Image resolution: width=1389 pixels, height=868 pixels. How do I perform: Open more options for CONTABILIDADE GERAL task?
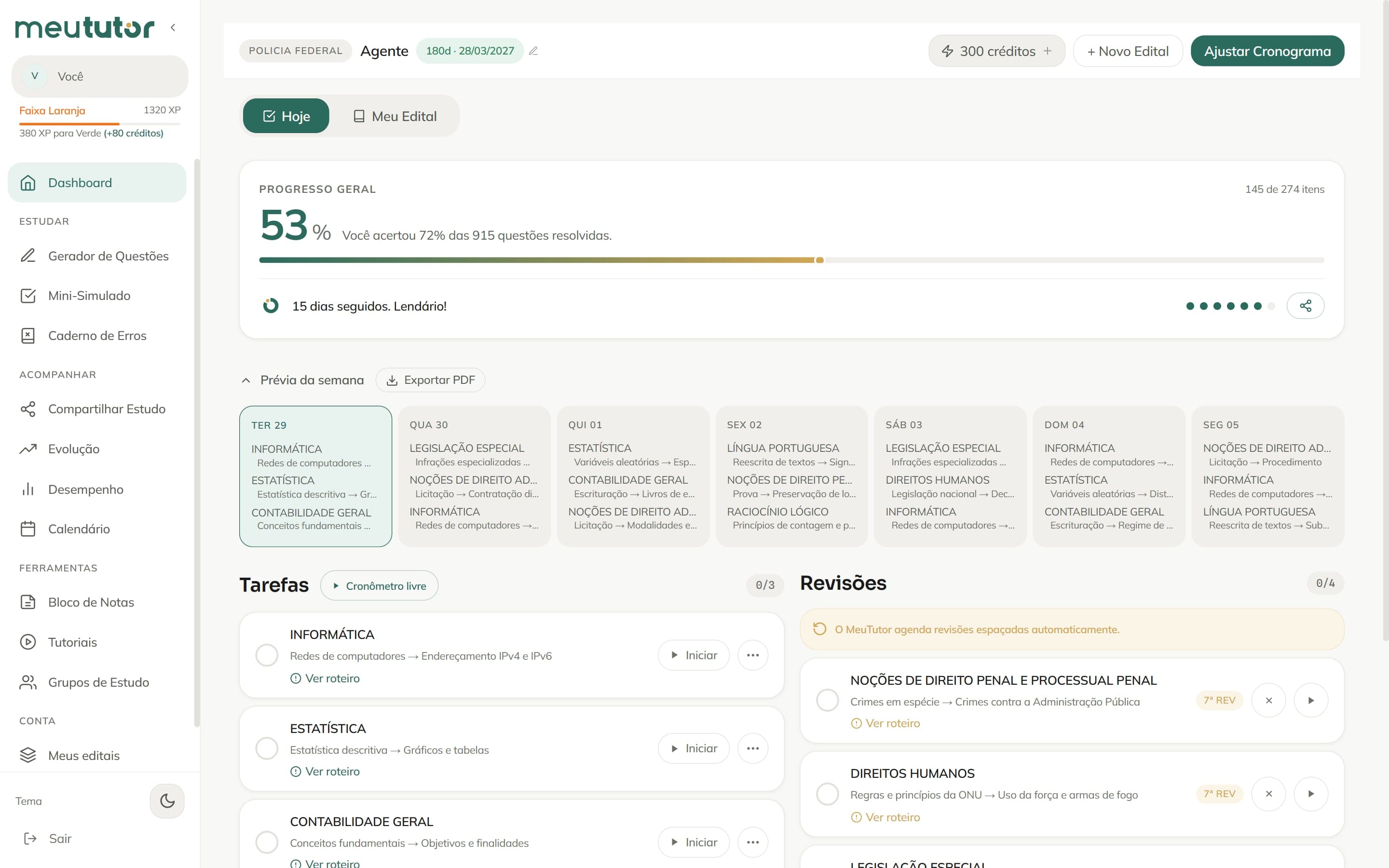pyautogui.click(x=752, y=842)
